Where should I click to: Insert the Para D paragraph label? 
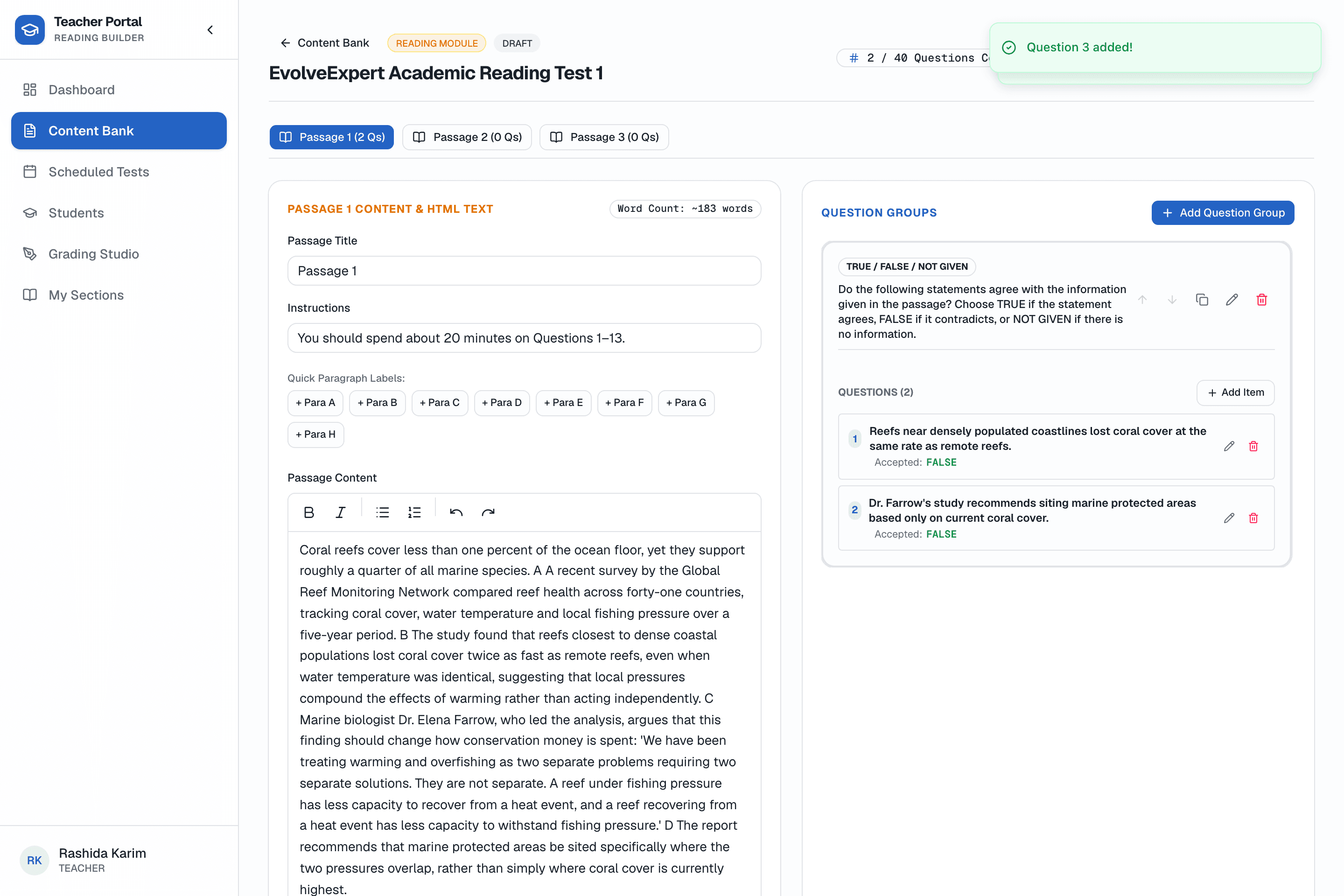point(502,403)
